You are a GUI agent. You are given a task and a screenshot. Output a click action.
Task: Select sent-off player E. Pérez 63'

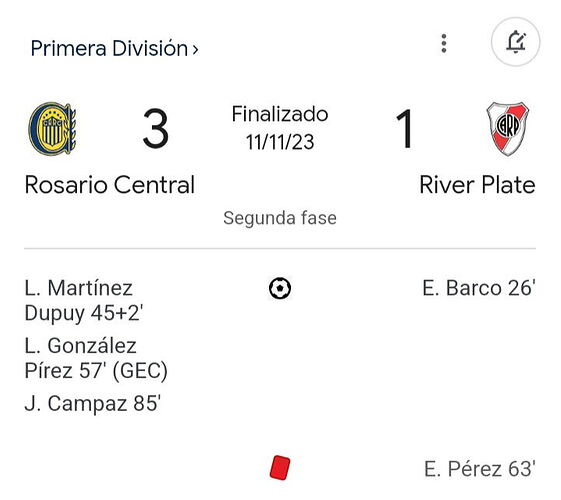[480, 469]
